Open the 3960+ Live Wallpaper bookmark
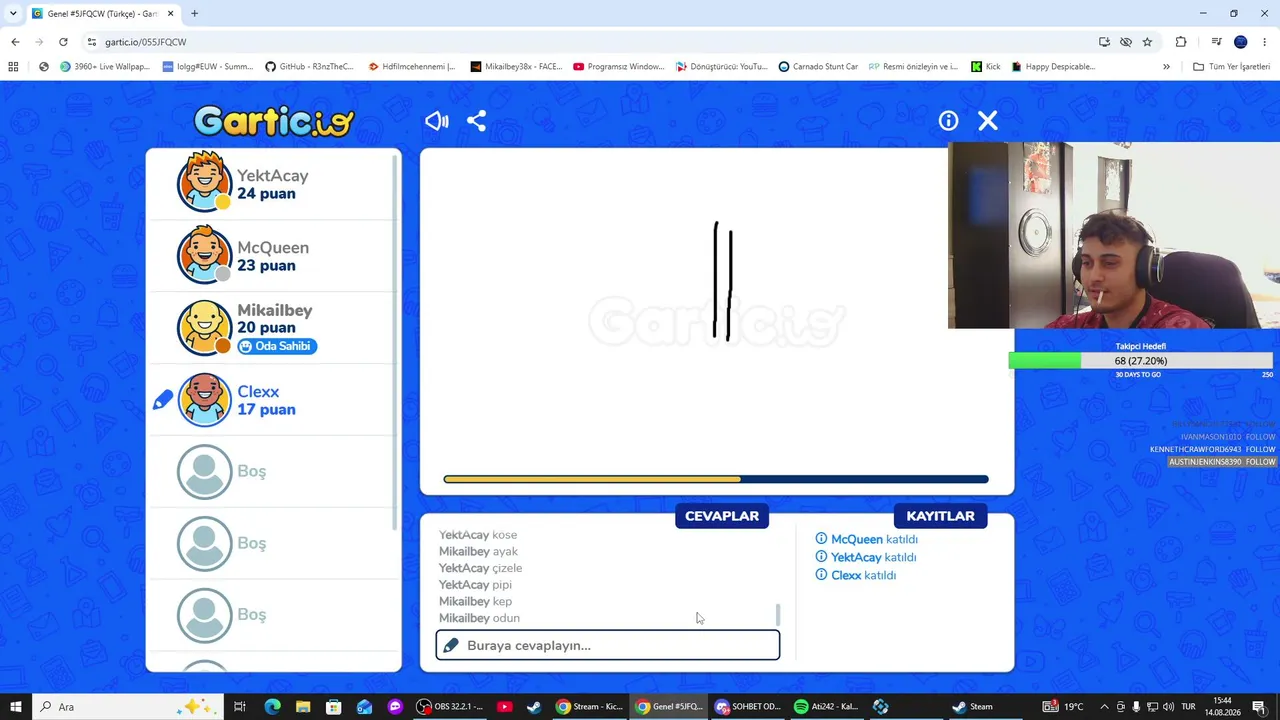The image size is (1280, 720). (x=105, y=67)
